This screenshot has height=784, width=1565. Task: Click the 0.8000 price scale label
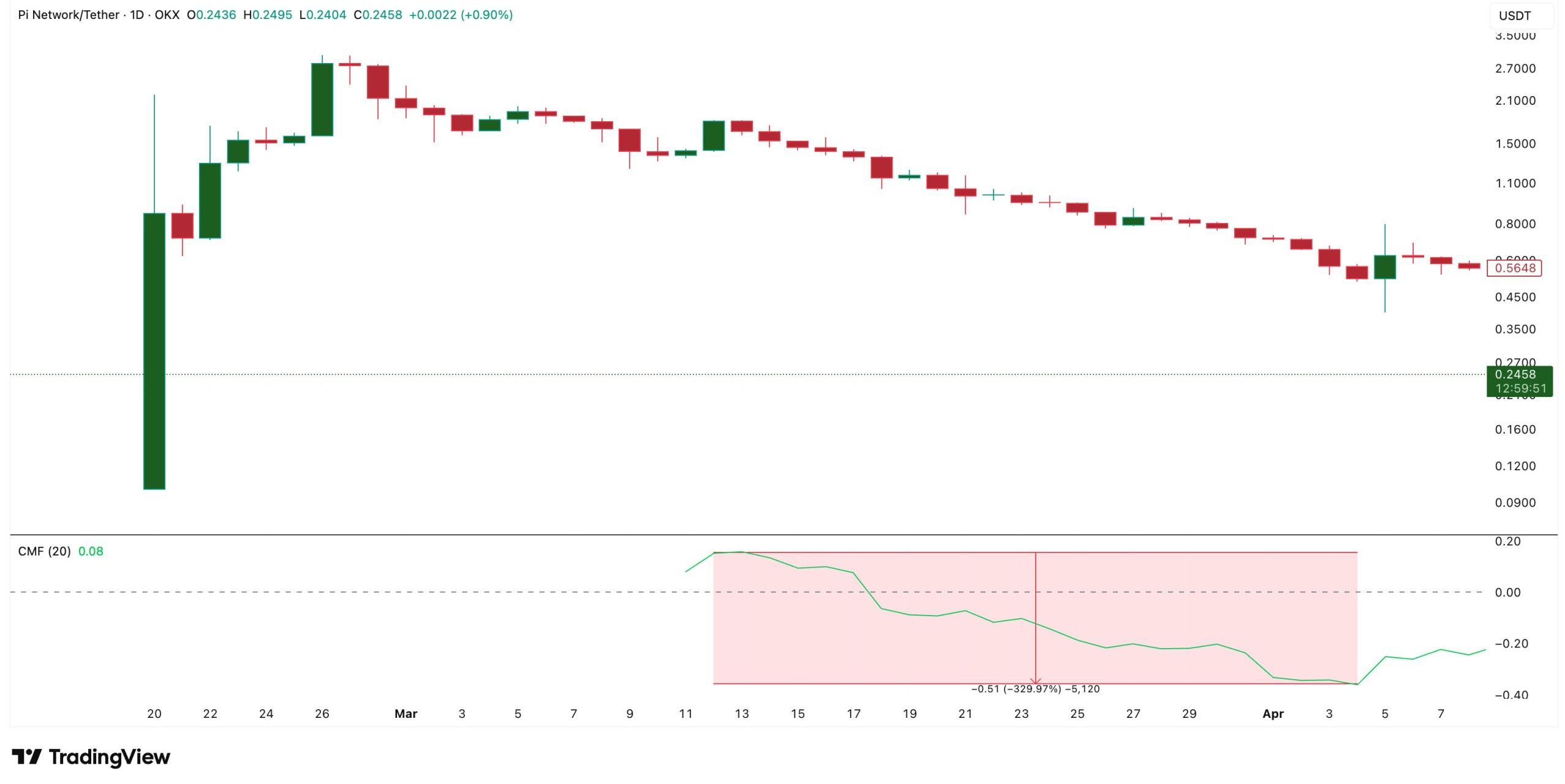click(1515, 224)
